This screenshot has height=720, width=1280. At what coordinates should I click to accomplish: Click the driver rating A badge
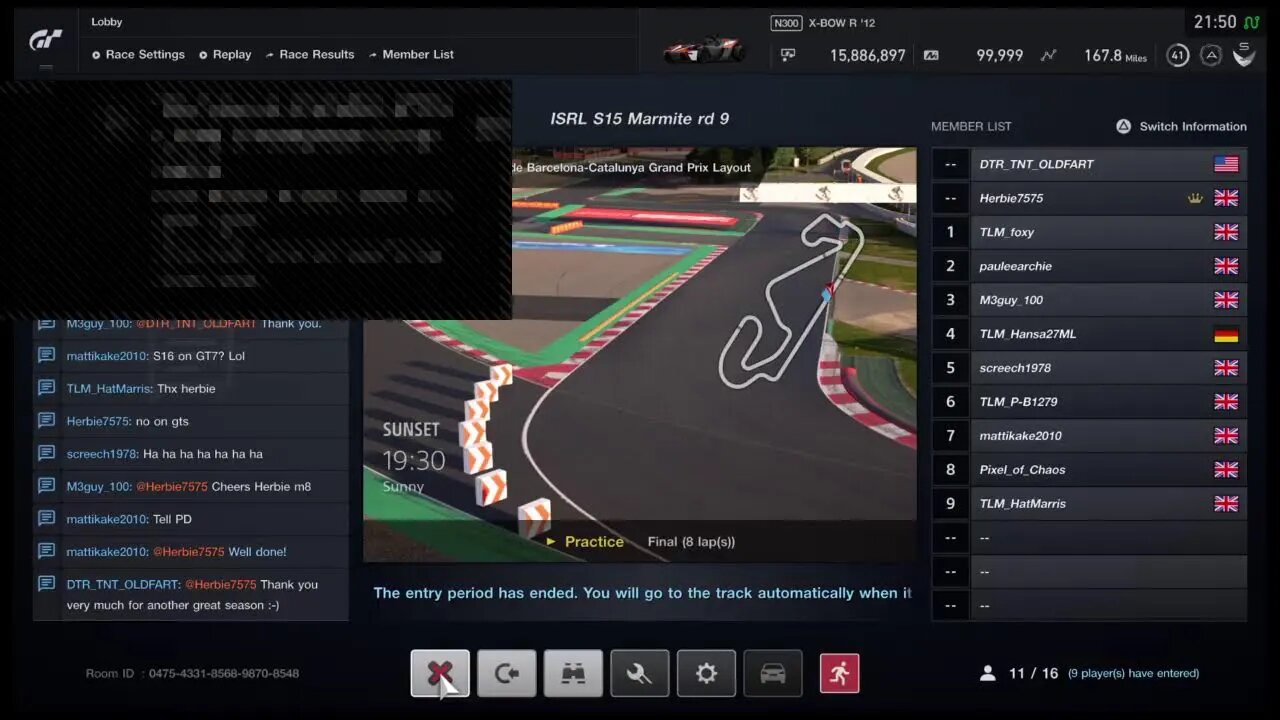coord(1211,55)
